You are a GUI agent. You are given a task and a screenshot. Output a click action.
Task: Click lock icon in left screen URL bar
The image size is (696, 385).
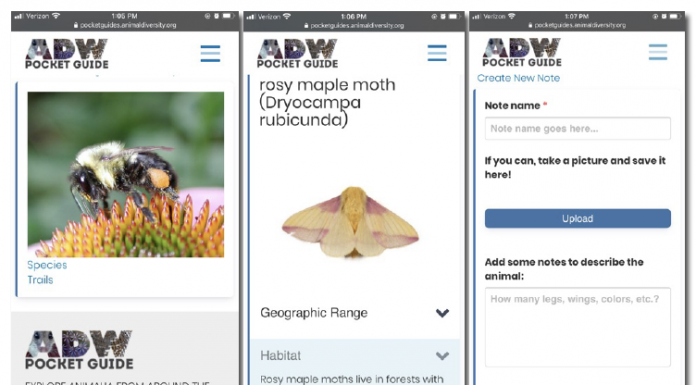[76, 25]
